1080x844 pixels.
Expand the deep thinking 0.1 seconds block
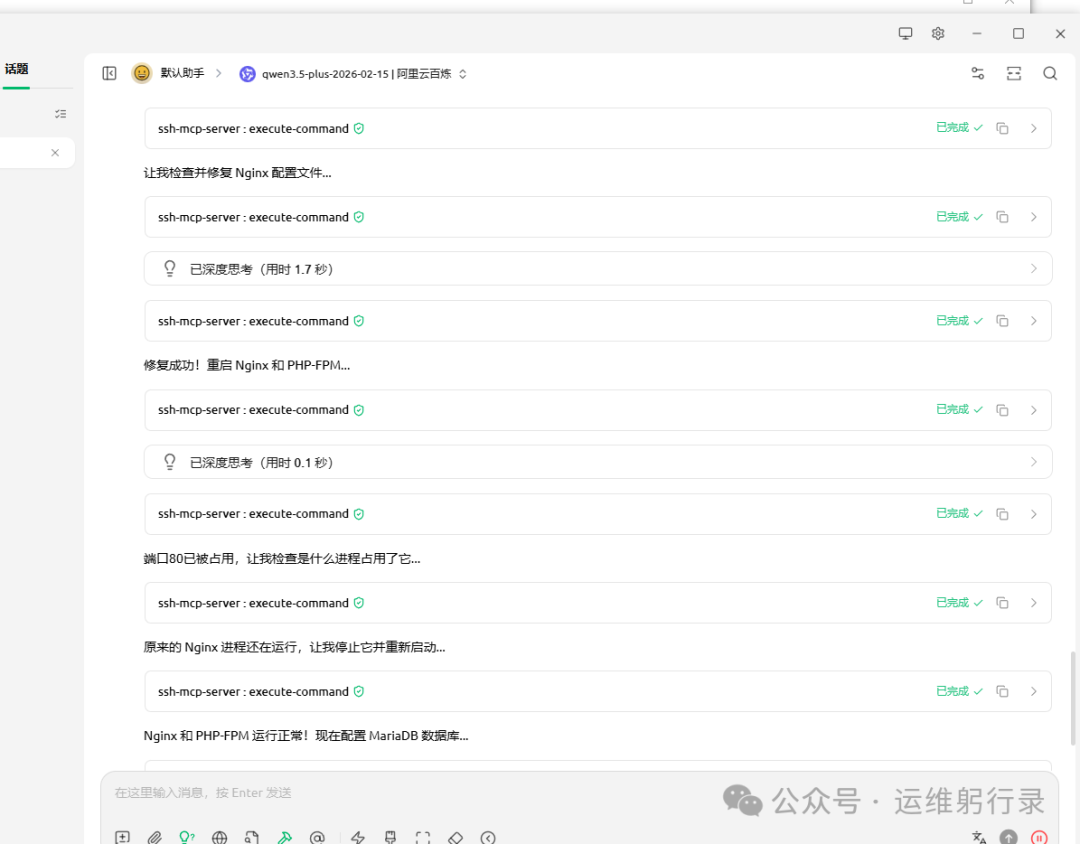click(598, 462)
